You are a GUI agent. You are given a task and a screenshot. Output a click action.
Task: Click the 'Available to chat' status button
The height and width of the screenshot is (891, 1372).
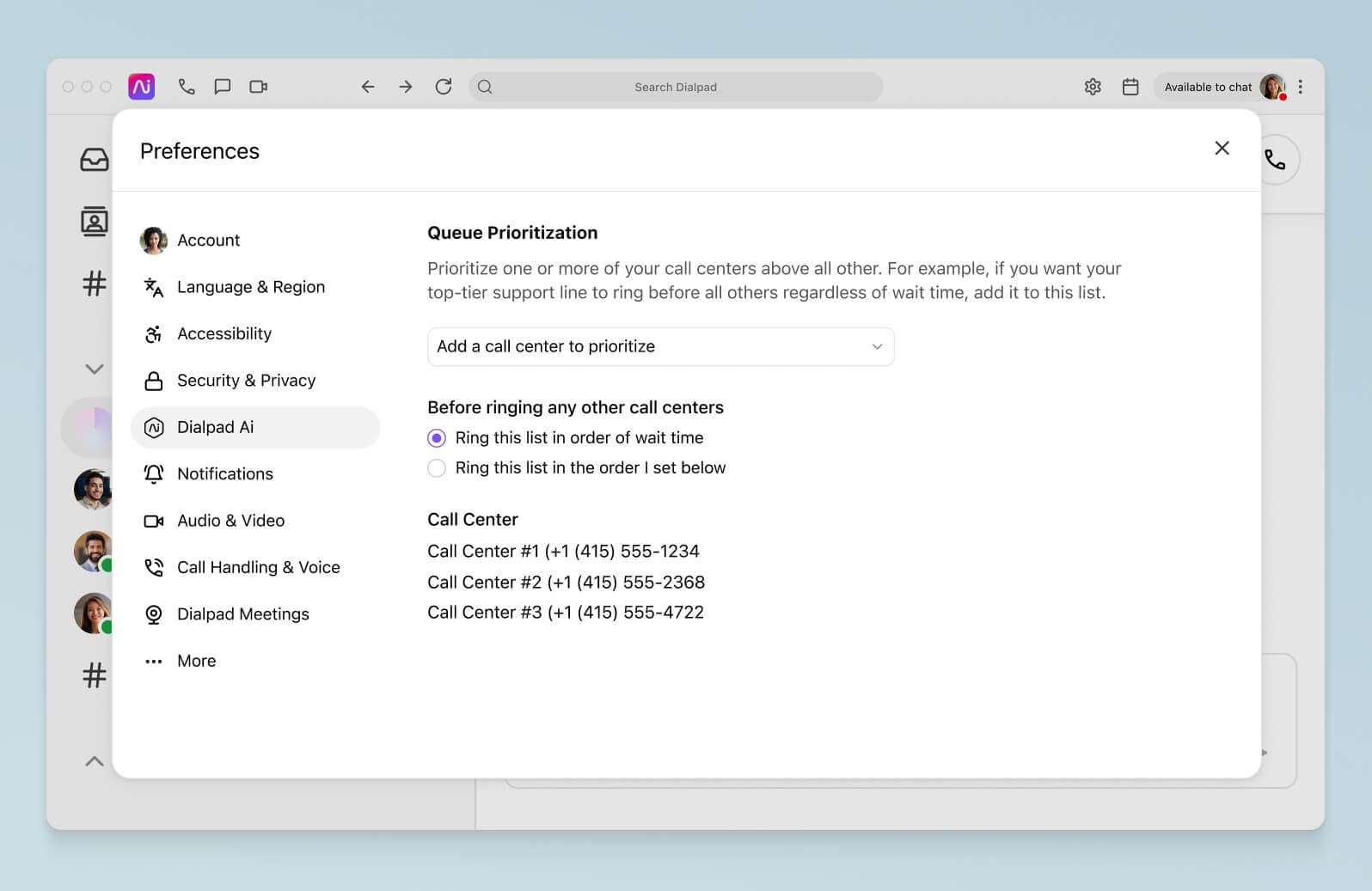(x=1207, y=87)
